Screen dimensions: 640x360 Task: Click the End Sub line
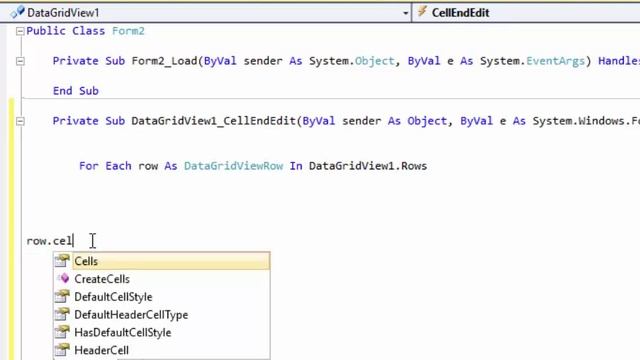76,91
